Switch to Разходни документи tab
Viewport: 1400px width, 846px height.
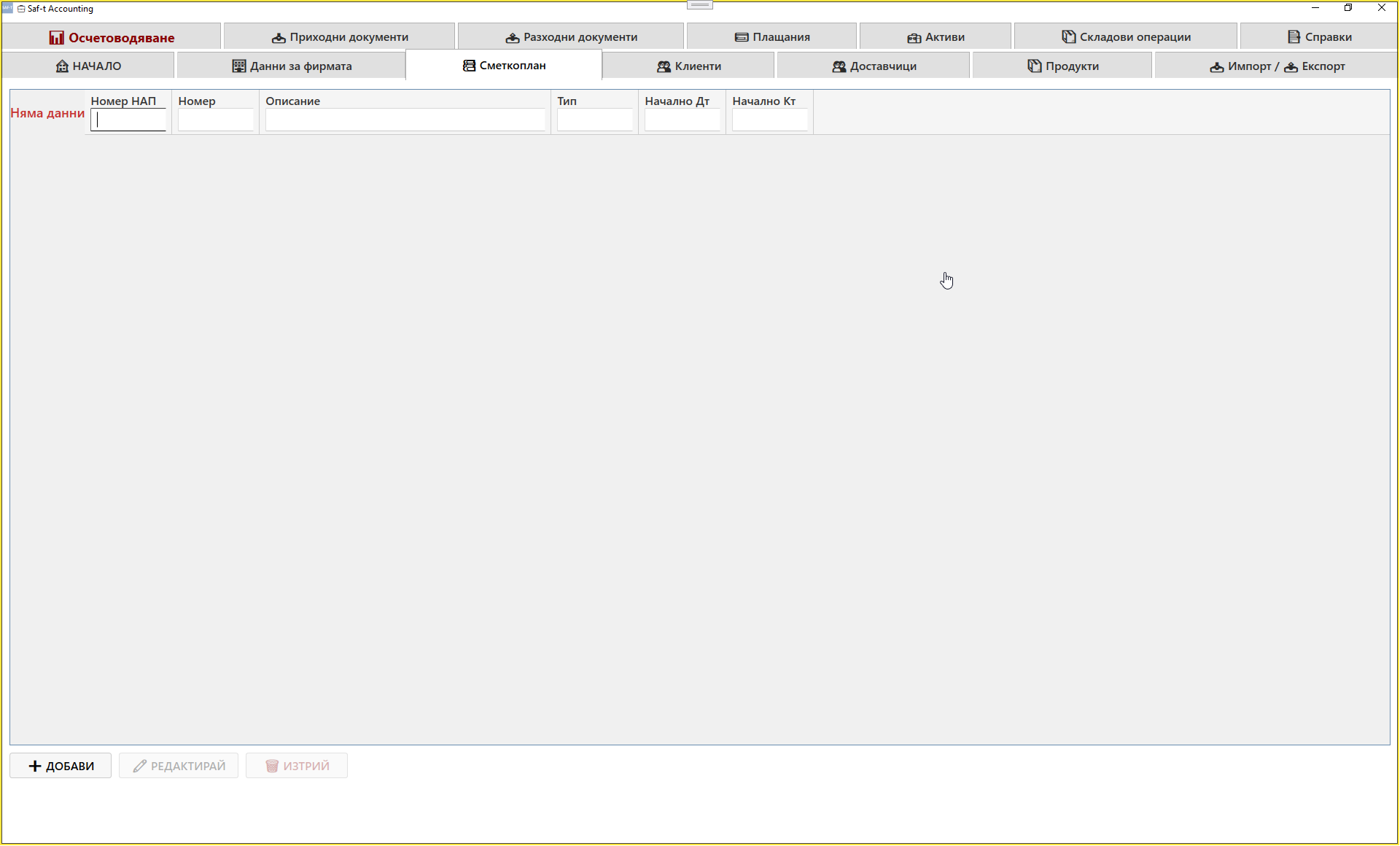coord(571,36)
